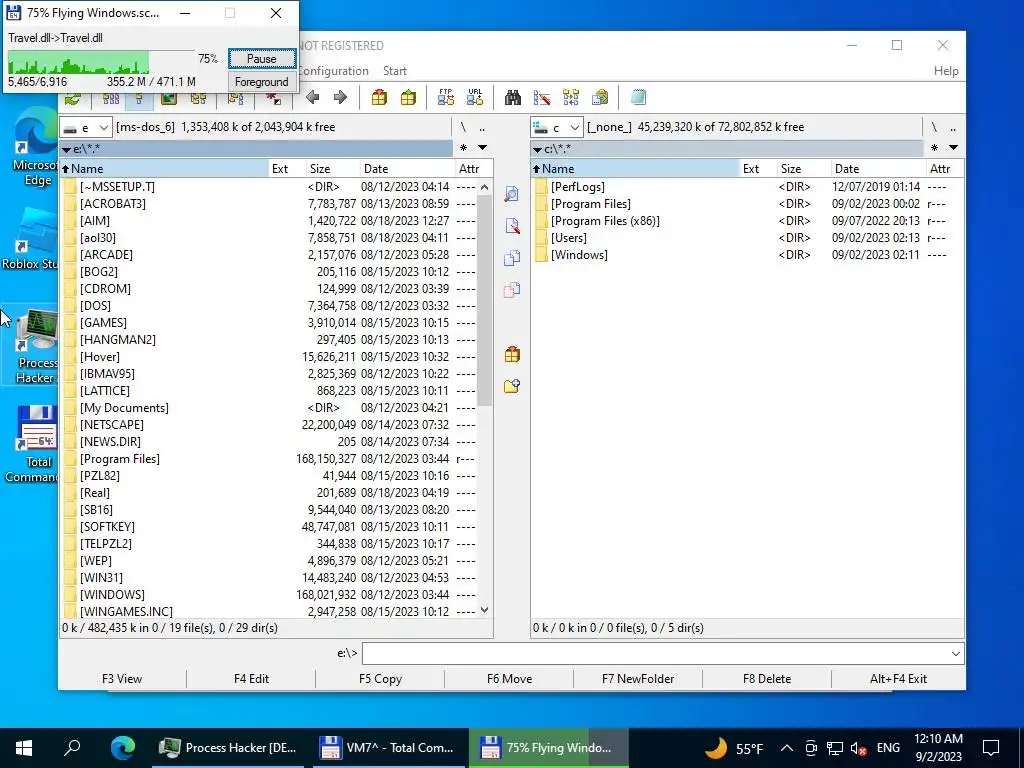The height and width of the screenshot is (768, 1024).
Task: Open Find Files binoculars icon
Action: point(513,98)
